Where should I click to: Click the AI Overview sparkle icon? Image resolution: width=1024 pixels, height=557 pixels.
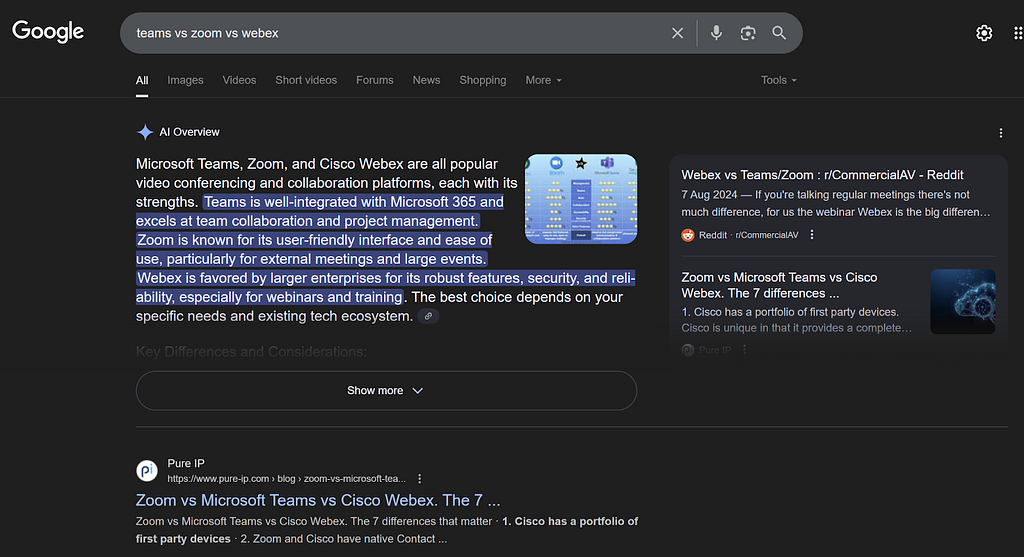point(145,132)
